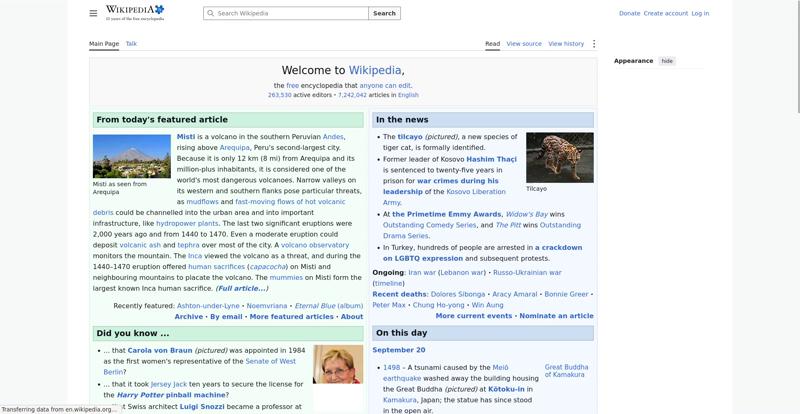Open the Create account link

pyautogui.click(x=665, y=13)
